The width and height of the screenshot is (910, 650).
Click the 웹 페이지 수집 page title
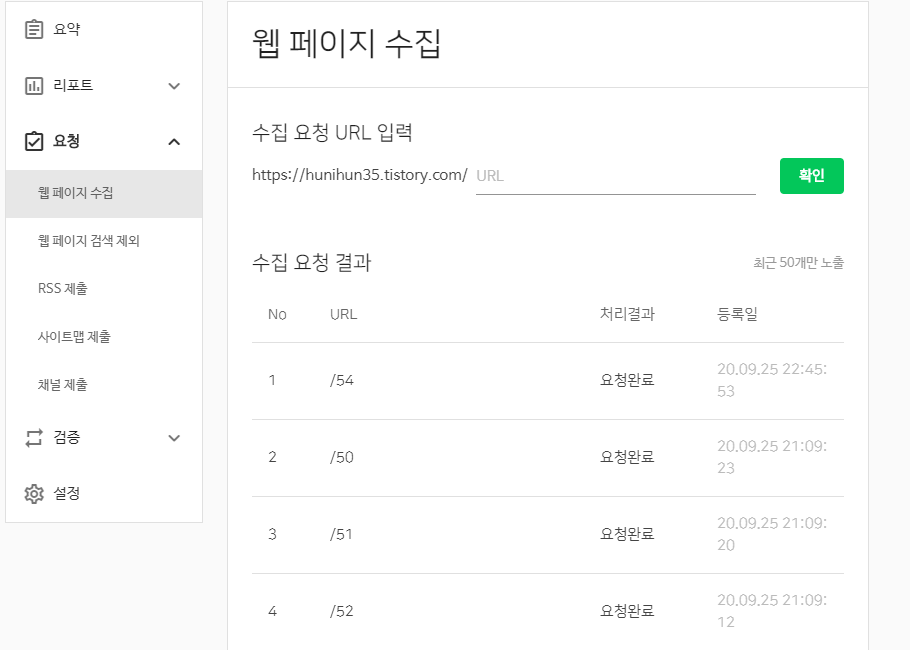(346, 44)
